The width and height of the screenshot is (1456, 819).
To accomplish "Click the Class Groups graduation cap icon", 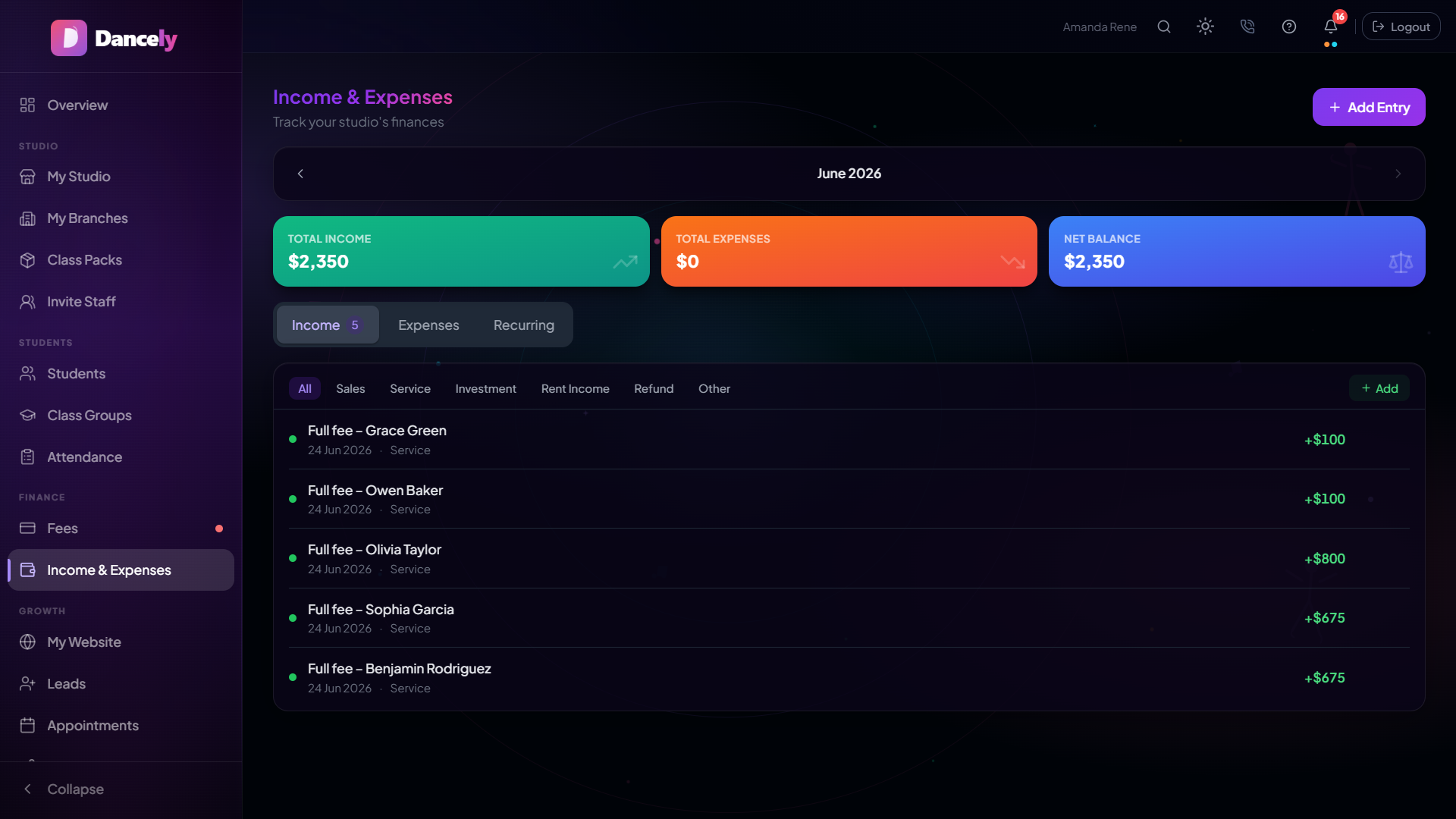I will [x=27, y=415].
